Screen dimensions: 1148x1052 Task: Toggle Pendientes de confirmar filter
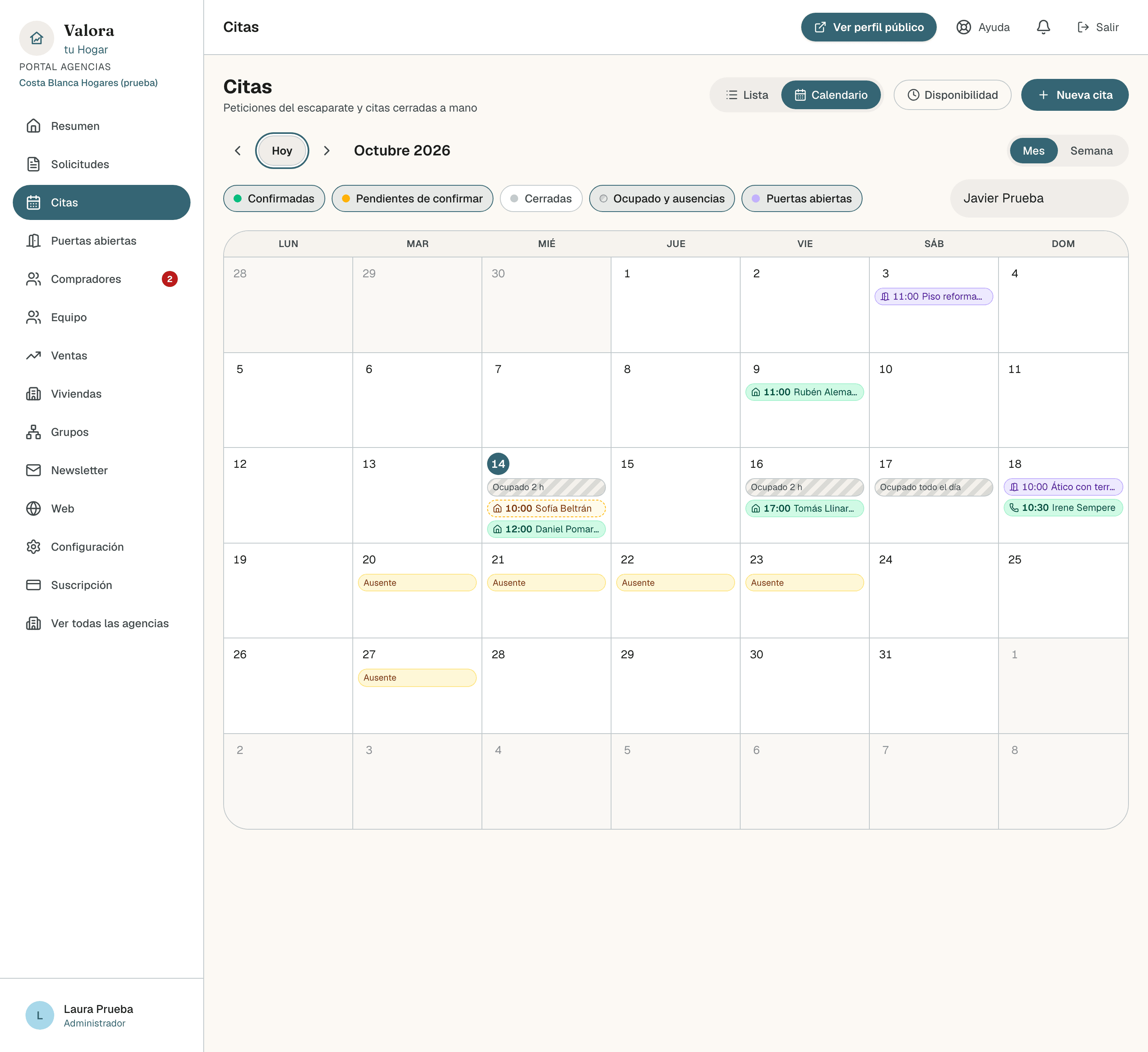point(412,198)
